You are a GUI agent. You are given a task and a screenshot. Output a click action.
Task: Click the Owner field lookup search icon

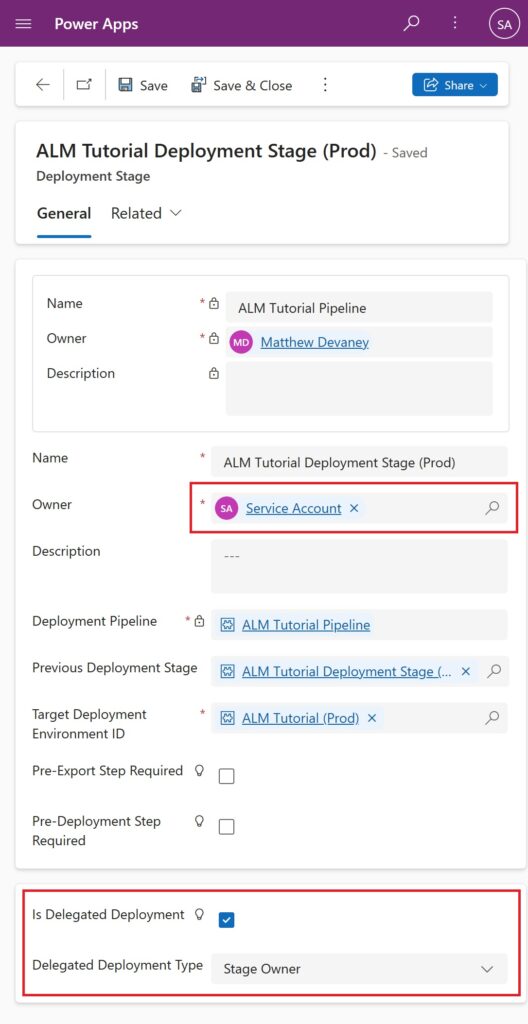click(x=492, y=508)
